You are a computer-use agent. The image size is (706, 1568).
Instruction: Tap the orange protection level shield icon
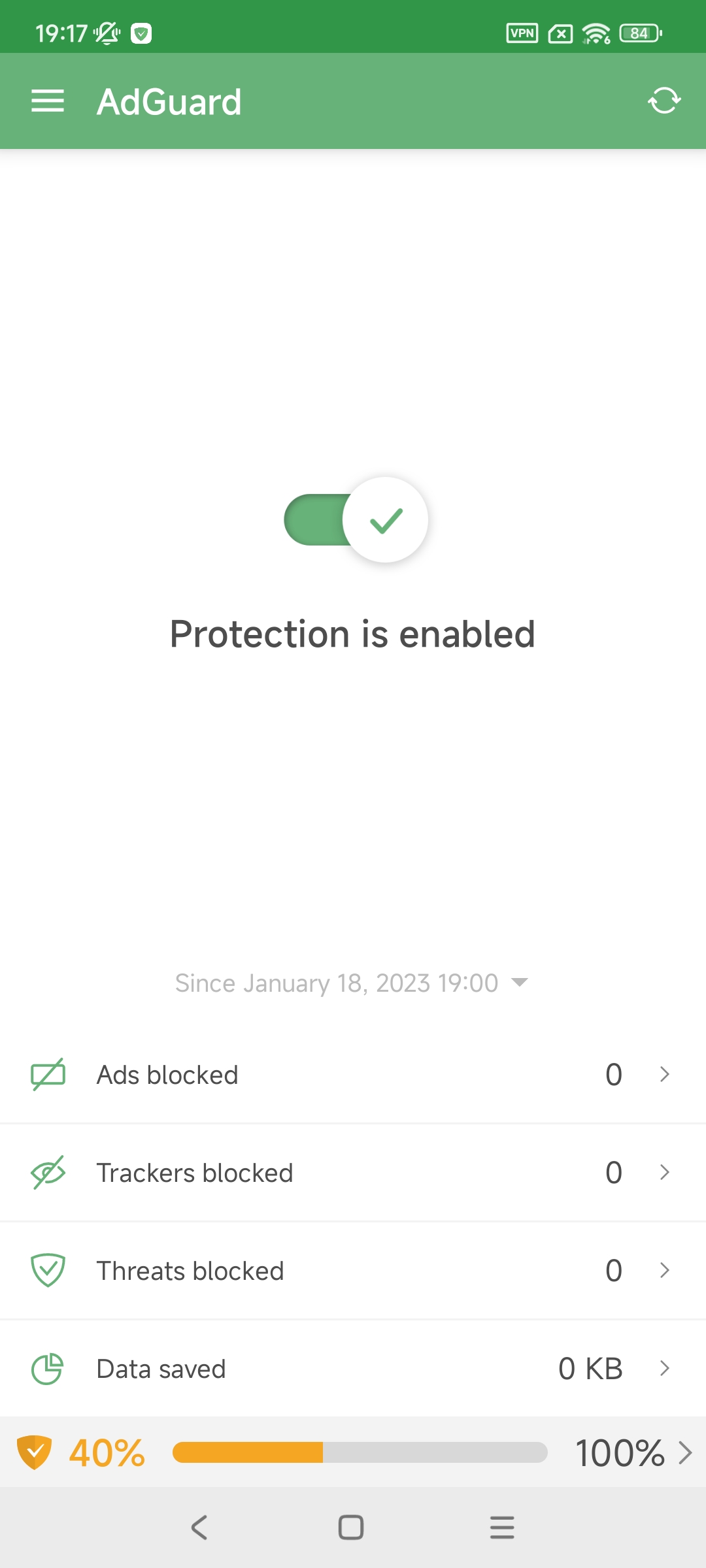point(34,1452)
